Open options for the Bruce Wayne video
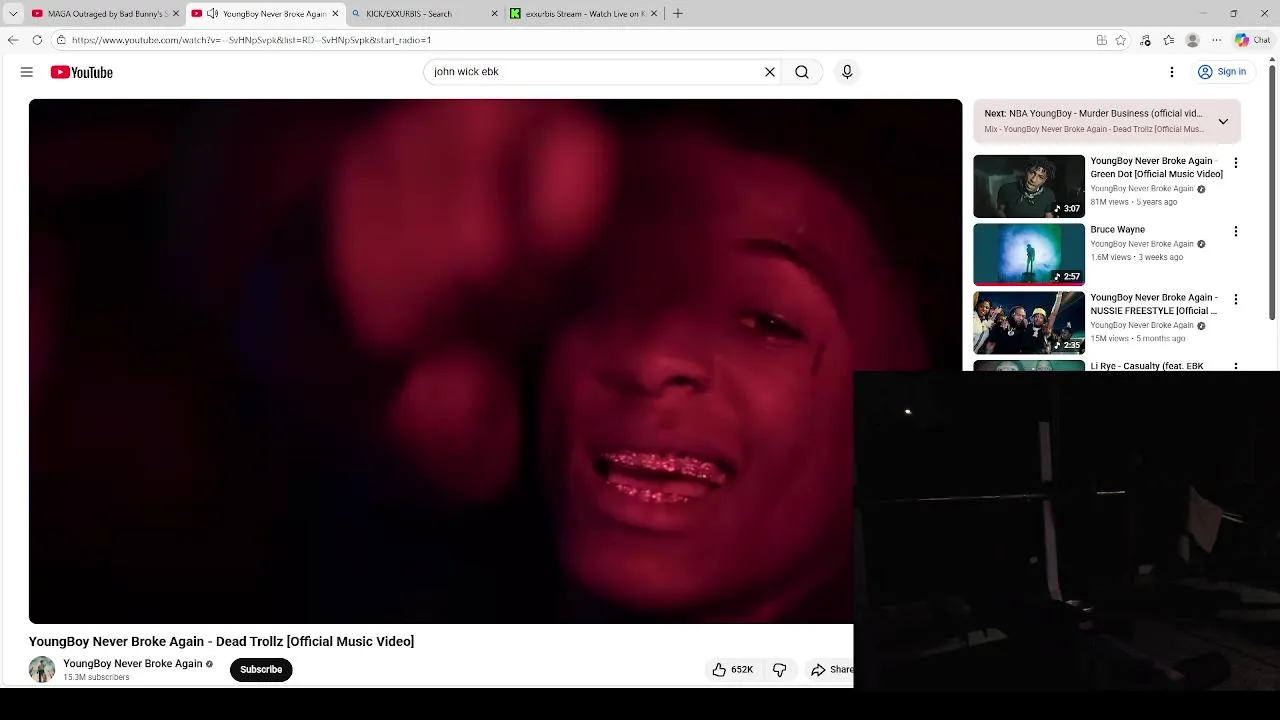Image resolution: width=1280 pixels, height=720 pixels. [x=1236, y=231]
